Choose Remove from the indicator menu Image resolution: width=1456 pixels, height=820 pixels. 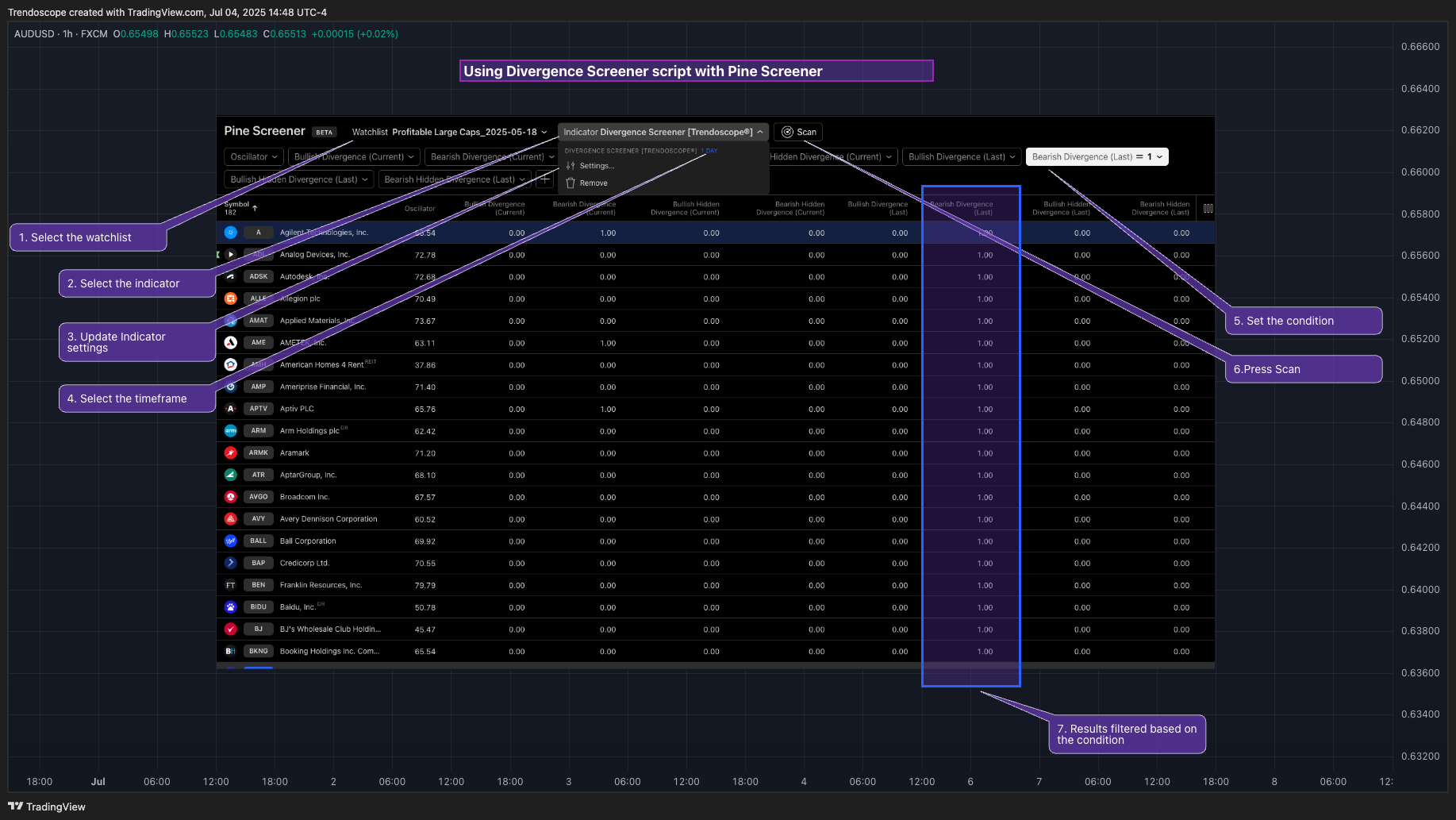[594, 183]
